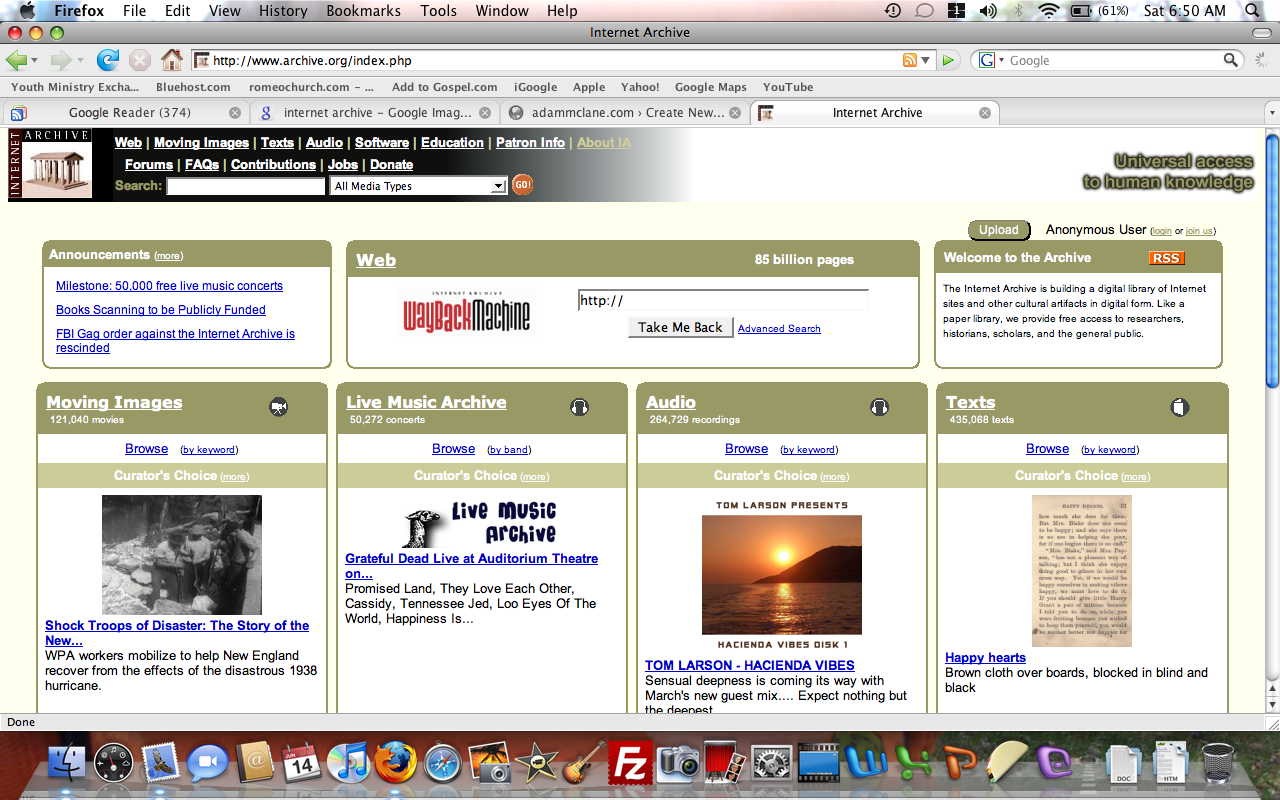Screen dimensions: 1280x800
Task: Open the list all tabs dropdown
Action: (1271, 113)
